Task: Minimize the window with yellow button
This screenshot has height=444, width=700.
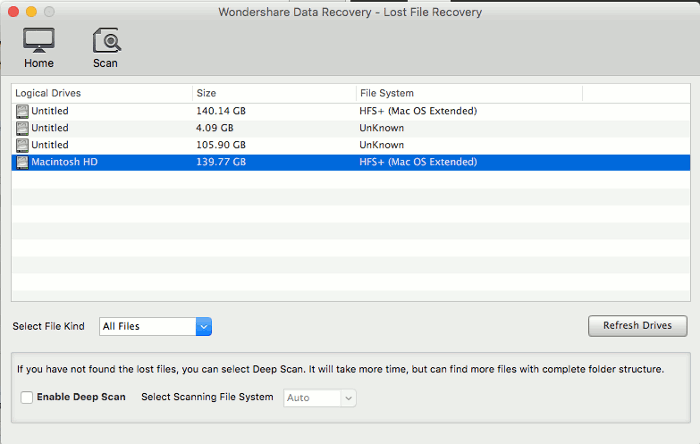Action: (31, 12)
